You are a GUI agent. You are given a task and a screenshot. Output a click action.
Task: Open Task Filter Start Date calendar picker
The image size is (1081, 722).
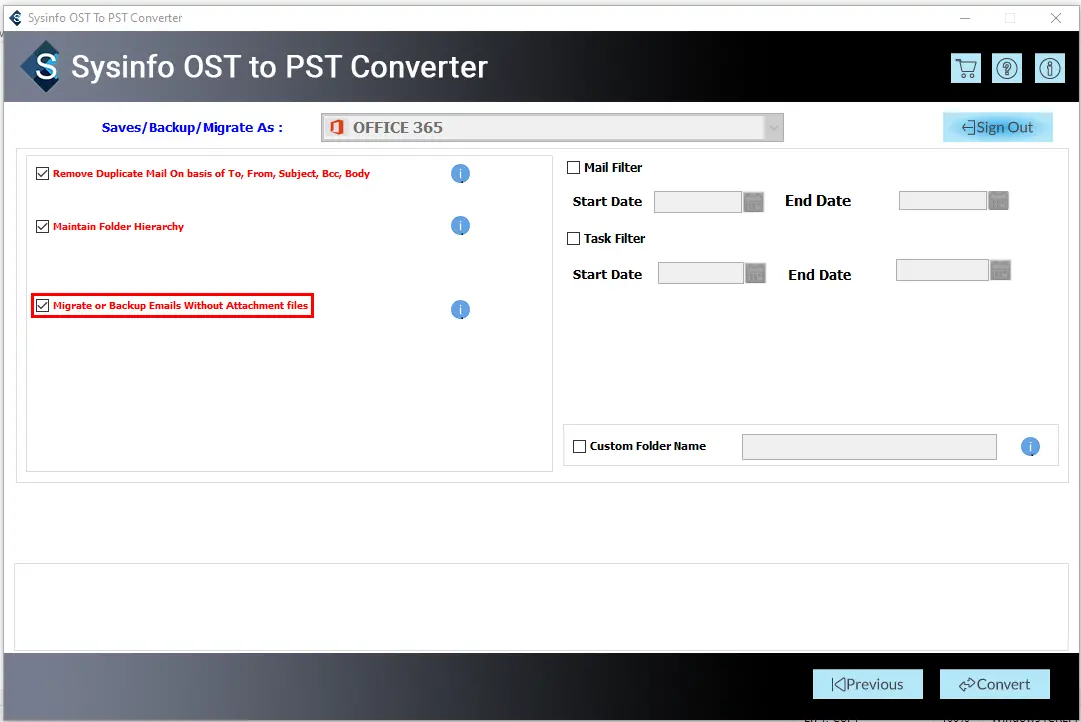(756, 273)
